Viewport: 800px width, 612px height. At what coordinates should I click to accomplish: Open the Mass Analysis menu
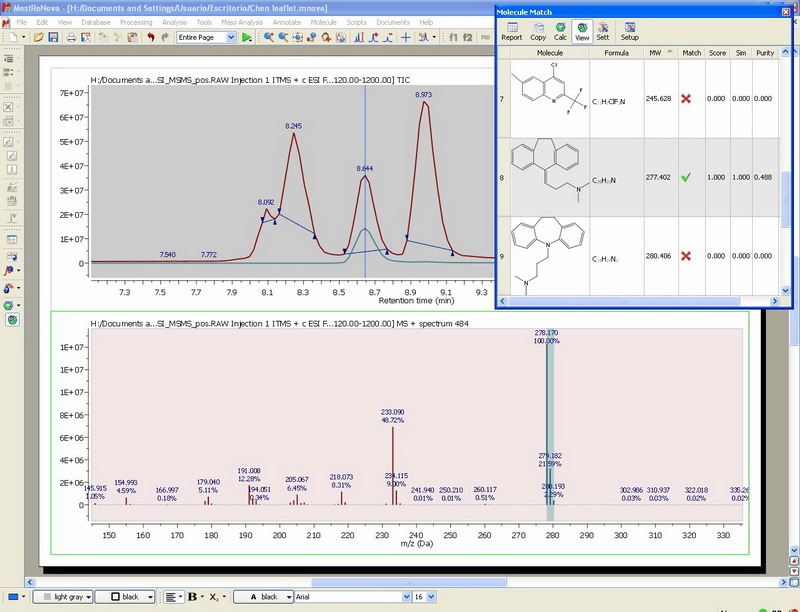pyautogui.click(x=241, y=21)
